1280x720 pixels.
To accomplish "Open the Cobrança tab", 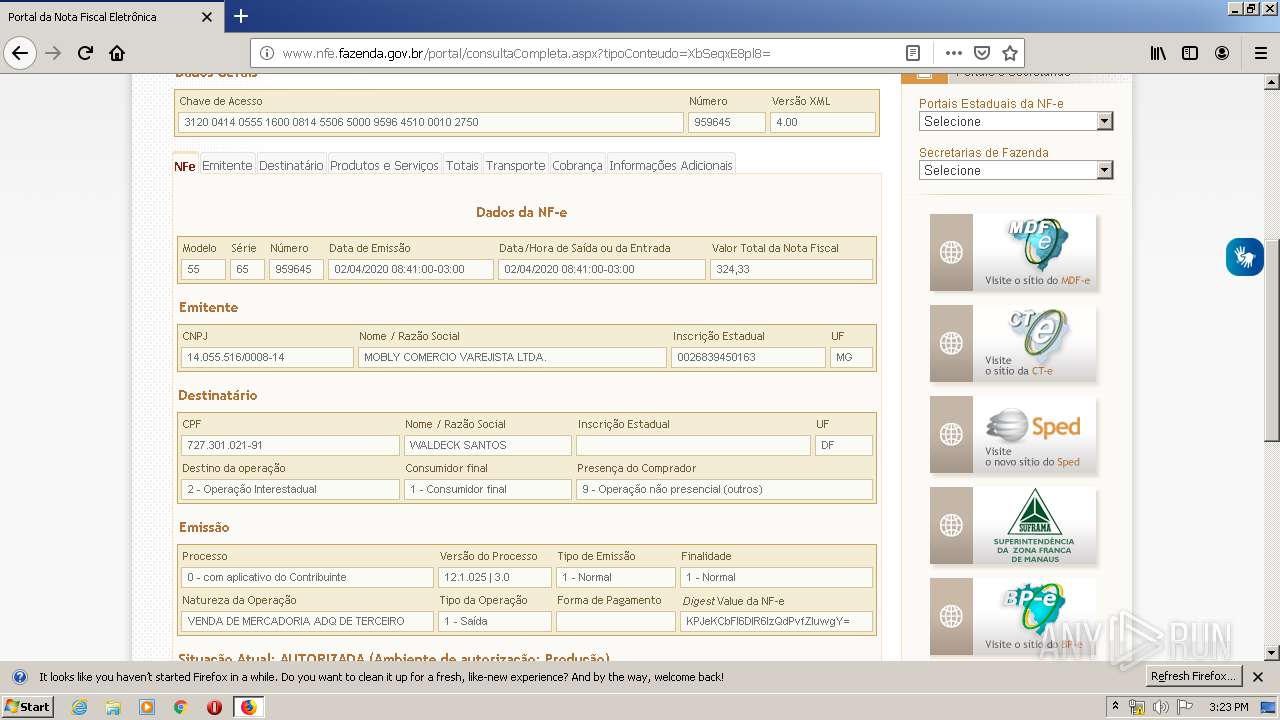I will pyautogui.click(x=577, y=165).
